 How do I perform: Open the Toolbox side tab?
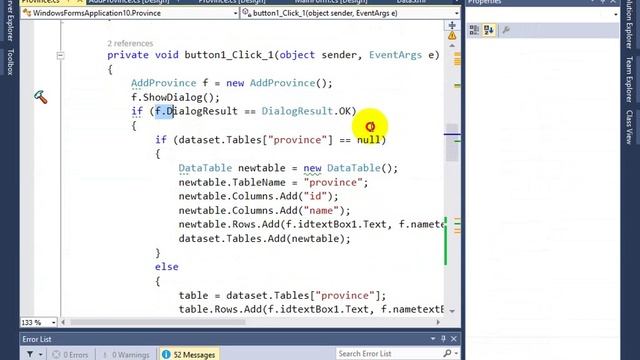pyautogui.click(x=10, y=62)
